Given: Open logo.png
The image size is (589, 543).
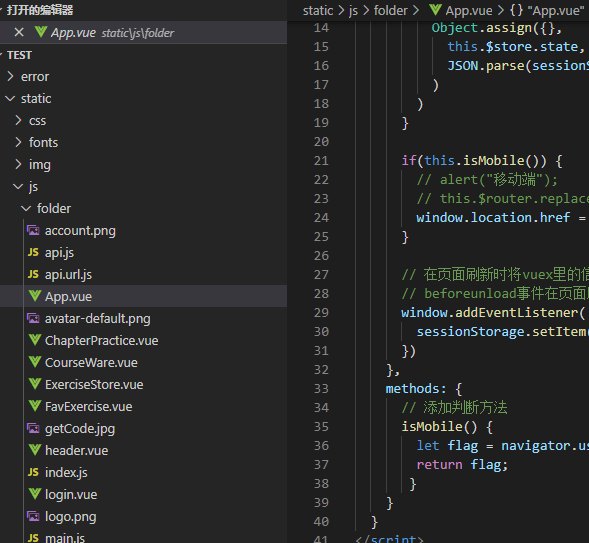Looking at the screenshot, I should point(71,517).
